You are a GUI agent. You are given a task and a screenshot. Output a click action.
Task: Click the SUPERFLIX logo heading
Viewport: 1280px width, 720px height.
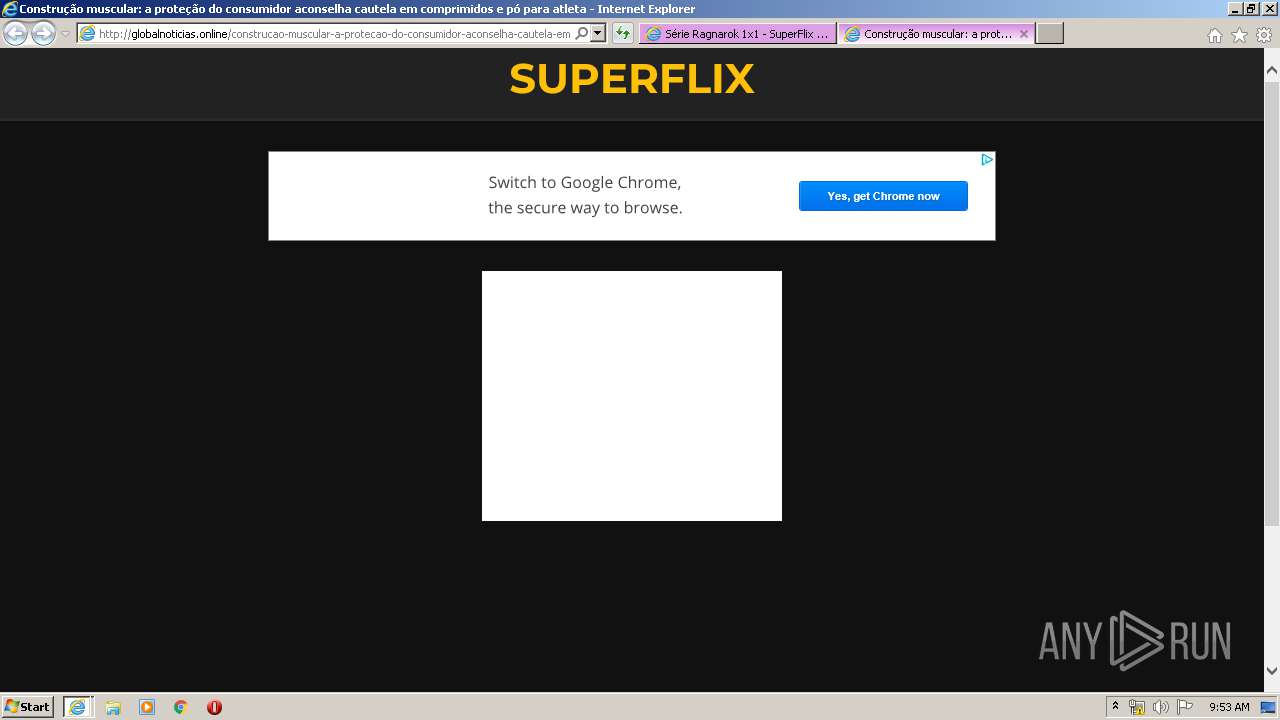click(631, 79)
